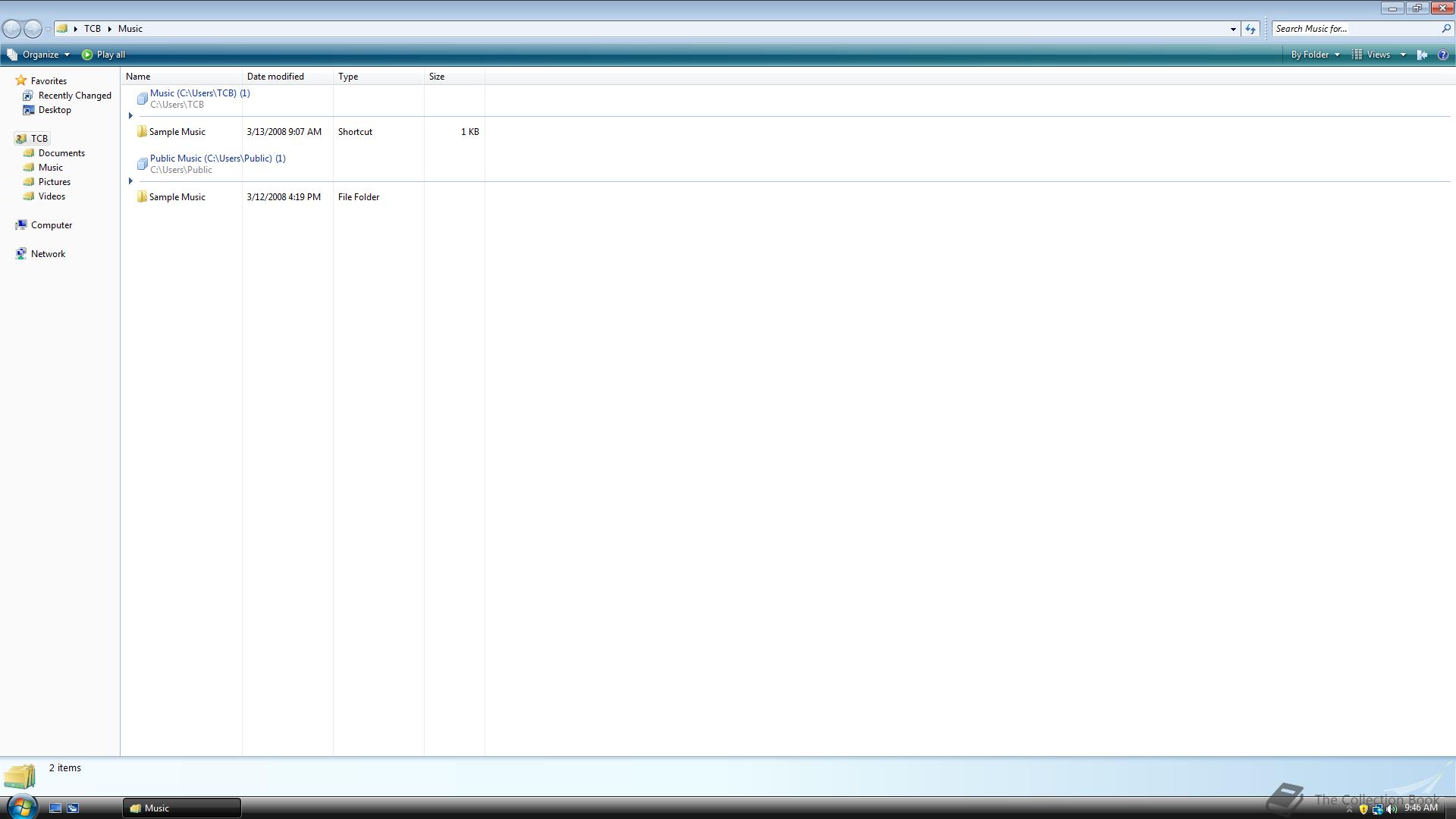Screen dimensions: 1456x819
Task: Open Music in the navigation pane
Action: click(43, 168)
